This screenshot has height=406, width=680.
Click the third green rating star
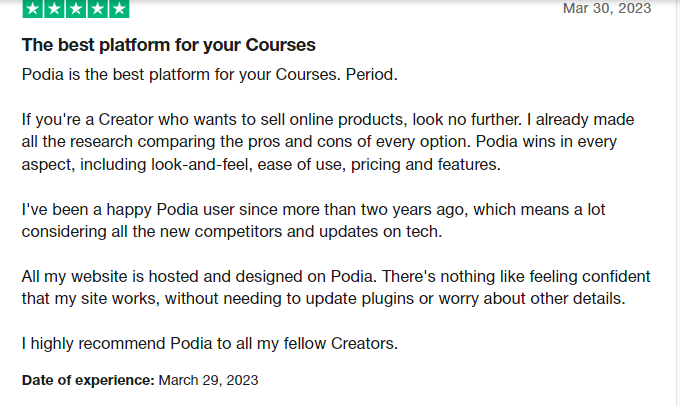pyautogui.click(x=76, y=9)
